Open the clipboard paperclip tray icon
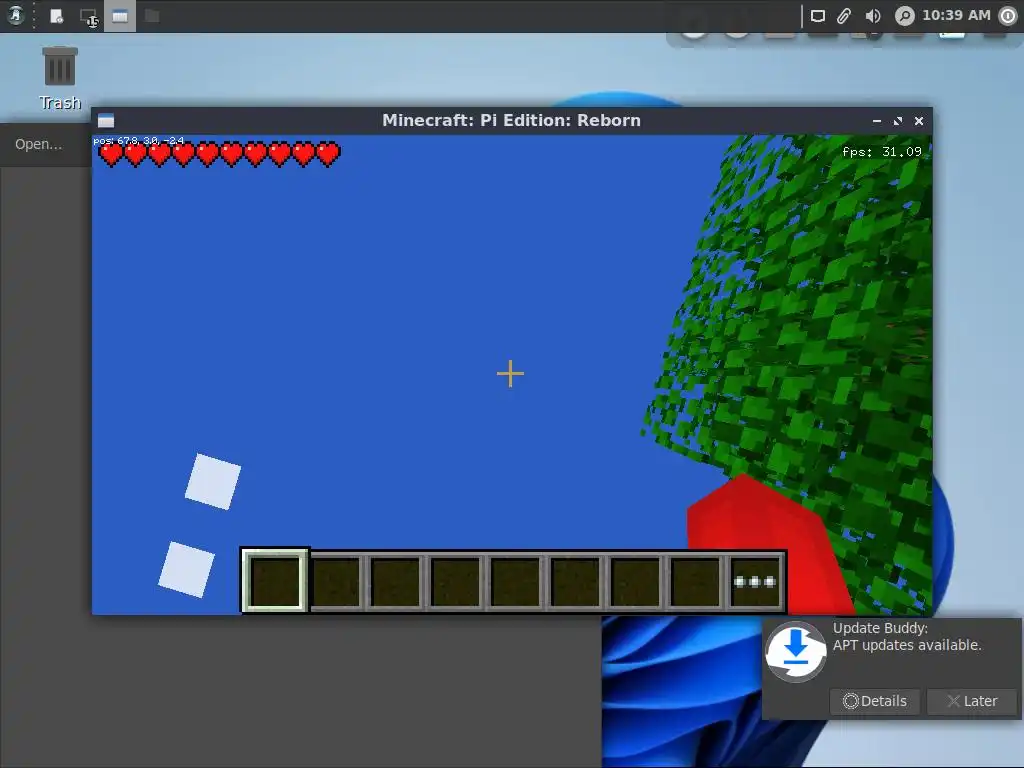The image size is (1024, 768). click(x=844, y=16)
